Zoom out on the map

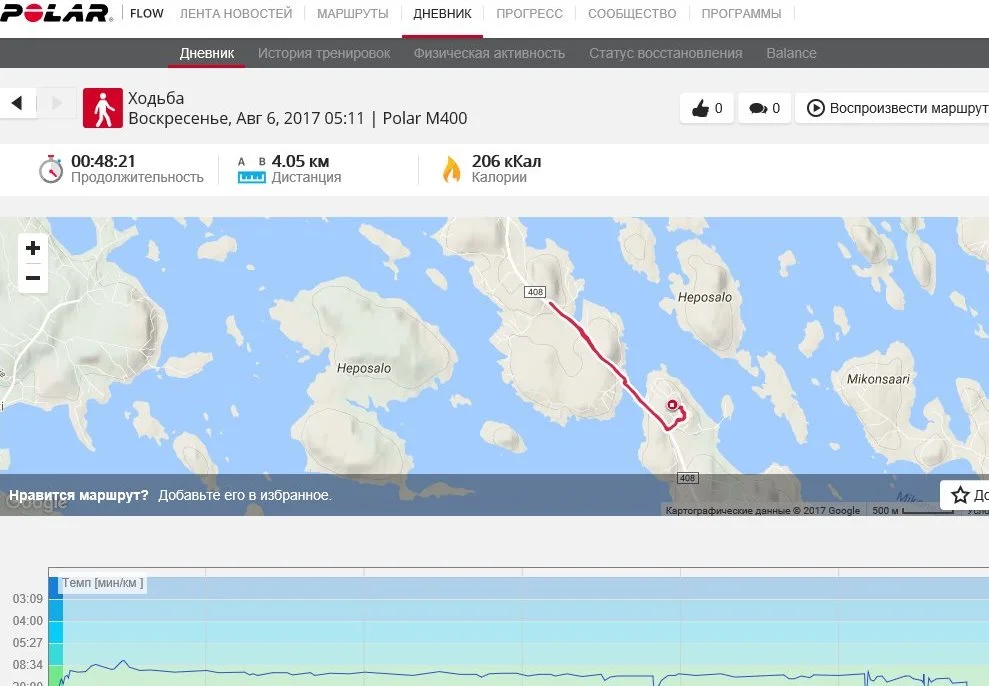tap(33, 278)
